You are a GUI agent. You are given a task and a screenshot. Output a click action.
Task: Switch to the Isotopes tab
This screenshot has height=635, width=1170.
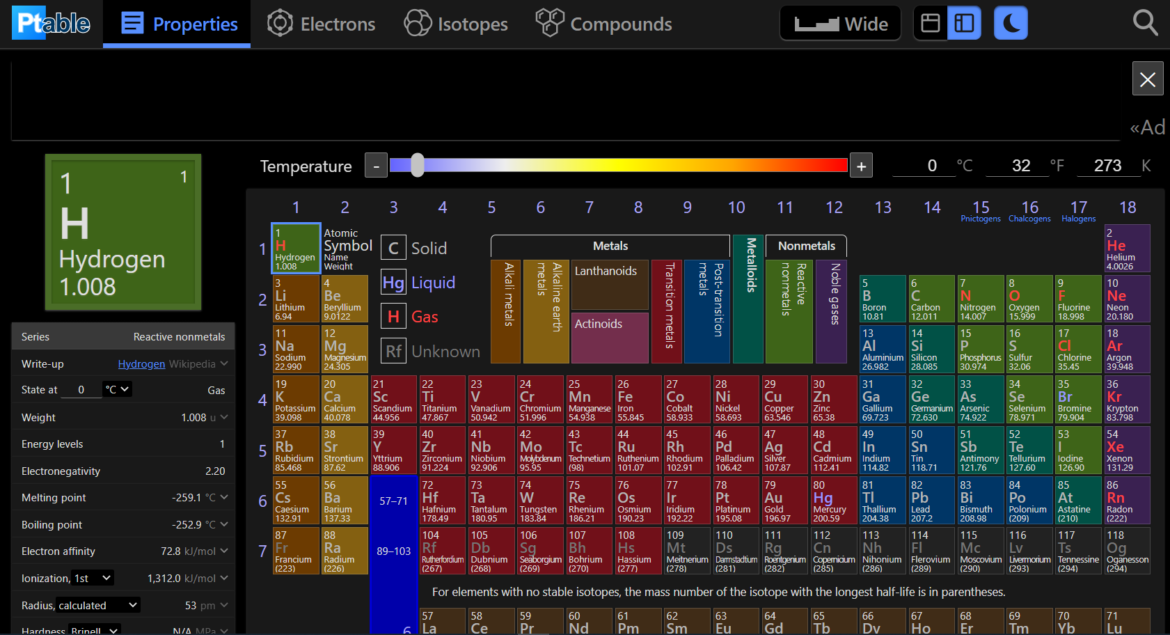point(455,21)
